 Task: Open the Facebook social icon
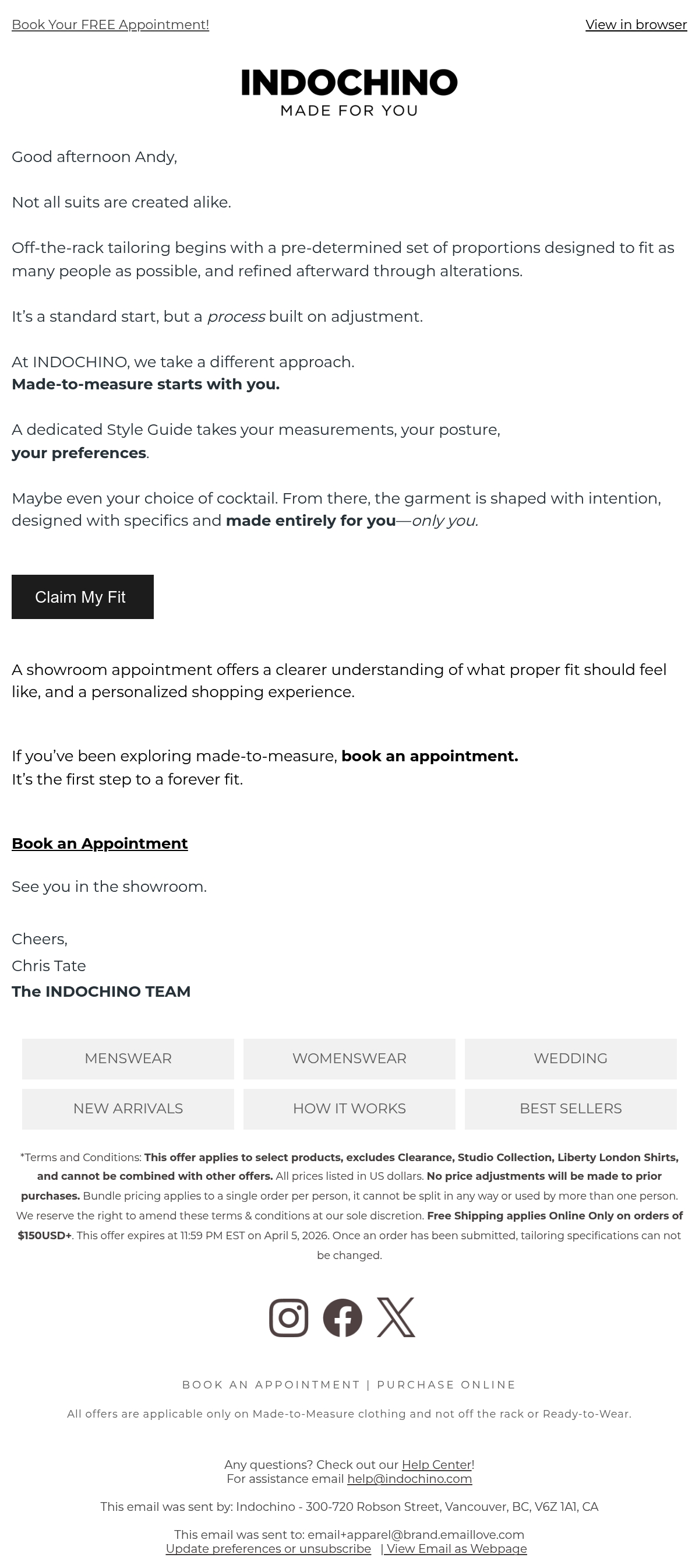tap(343, 1317)
